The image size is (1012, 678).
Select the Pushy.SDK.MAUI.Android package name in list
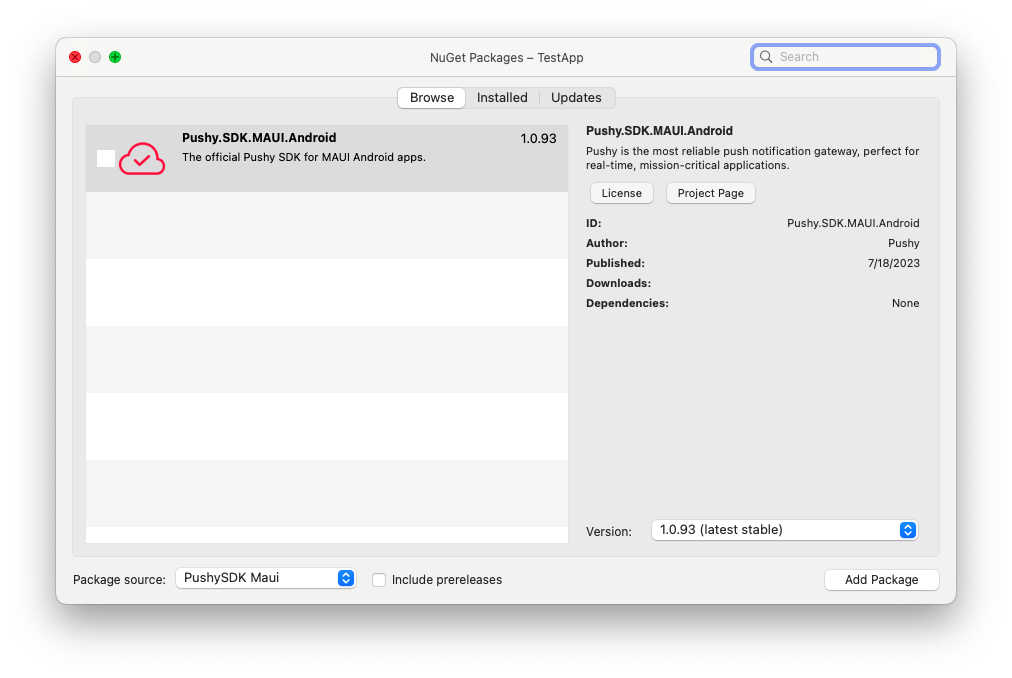pyautogui.click(x=259, y=138)
